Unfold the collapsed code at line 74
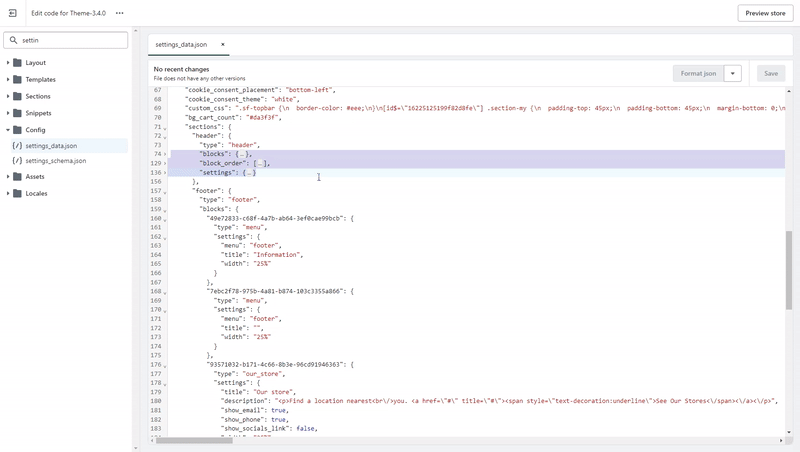This screenshot has width=800, height=452. [x=165, y=154]
